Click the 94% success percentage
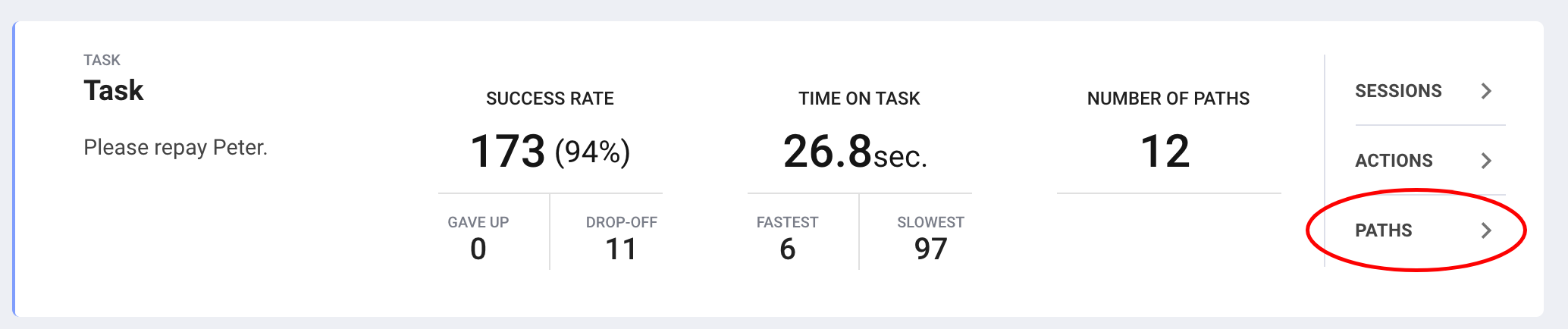The width and height of the screenshot is (1568, 329). click(x=592, y=152)
